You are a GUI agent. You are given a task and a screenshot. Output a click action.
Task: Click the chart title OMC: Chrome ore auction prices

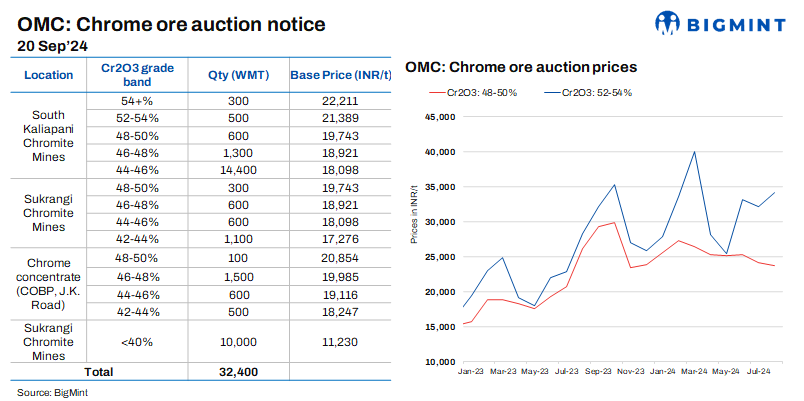pyautogui.click(x=521, y=67)
